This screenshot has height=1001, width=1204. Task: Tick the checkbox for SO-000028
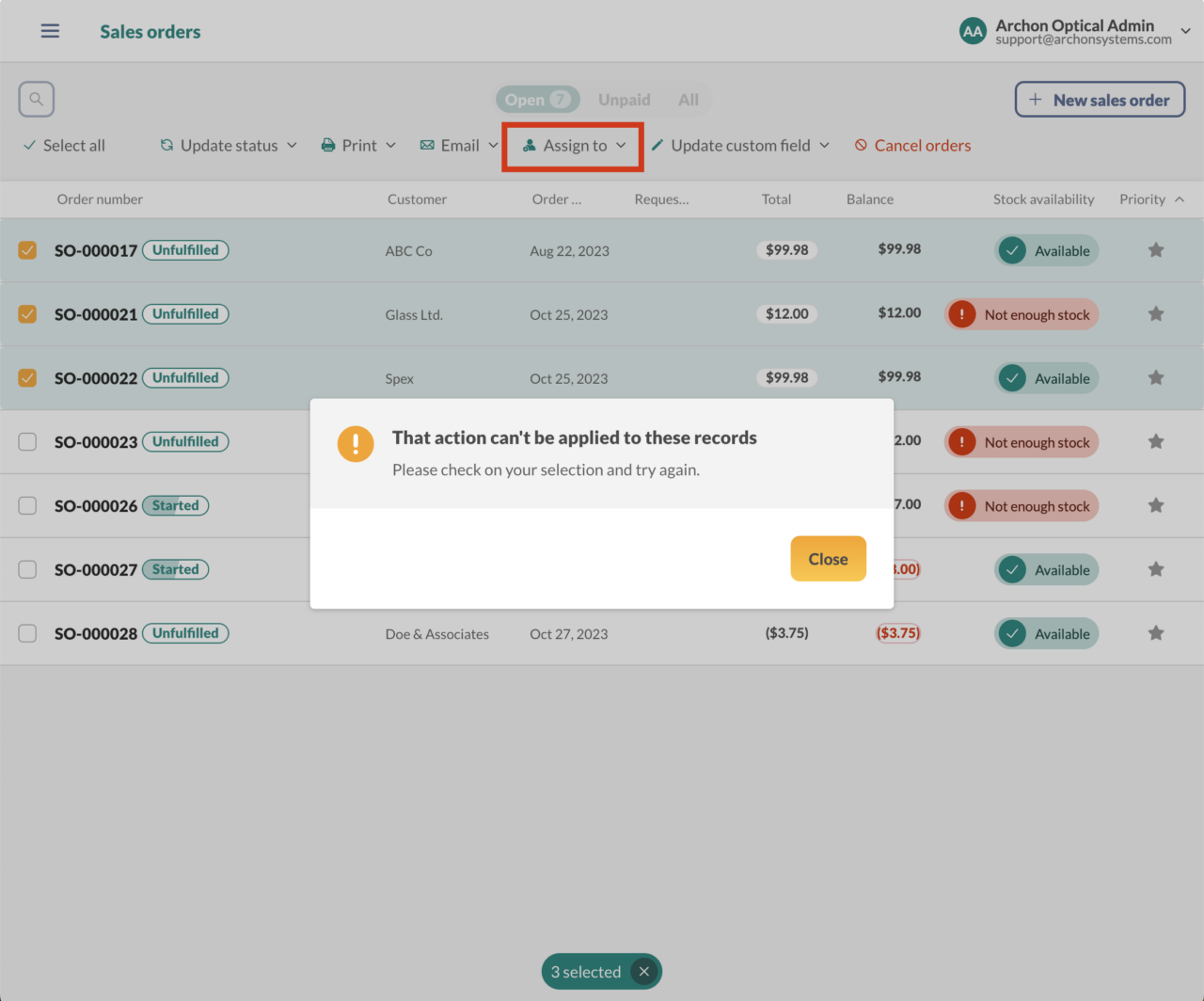tap(27, 633)
